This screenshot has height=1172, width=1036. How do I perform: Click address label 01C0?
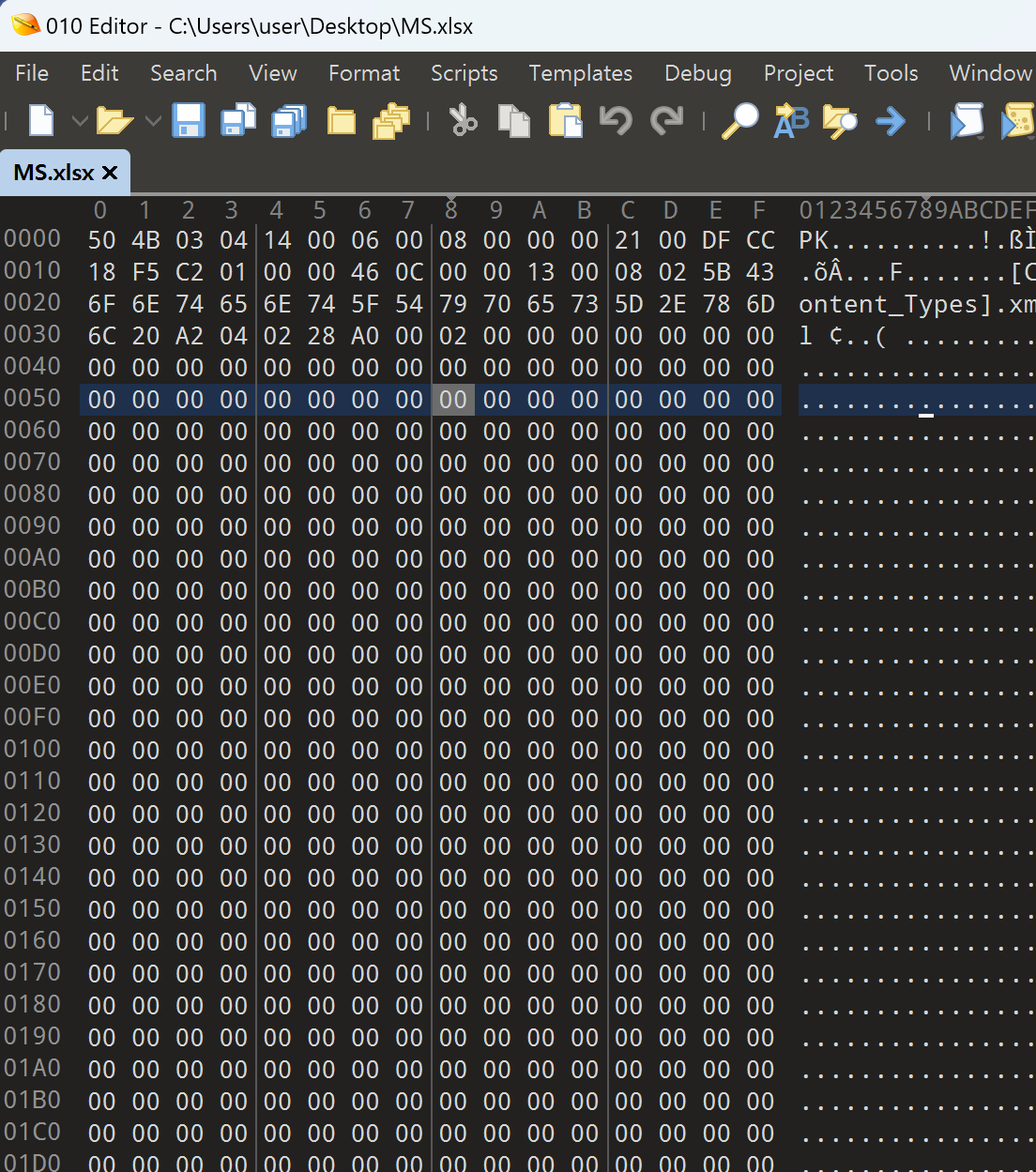click(x=33, y=1132)
